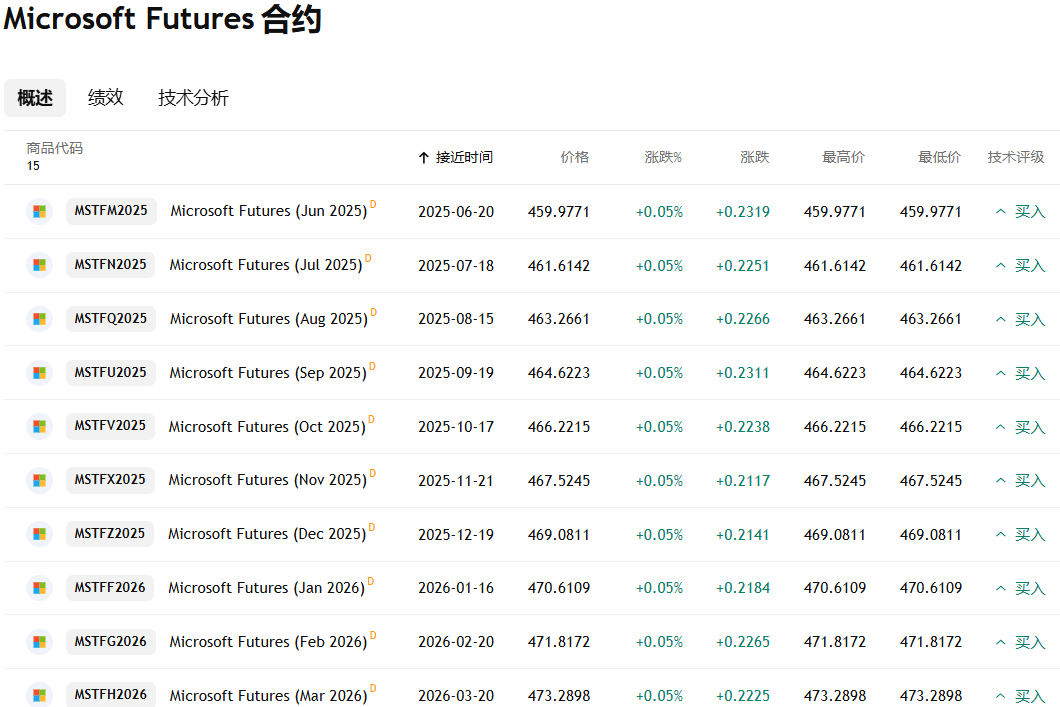Sort the table by 价格 column
The height and width of the screenshot is (707, 1060).
pos(575,157)
